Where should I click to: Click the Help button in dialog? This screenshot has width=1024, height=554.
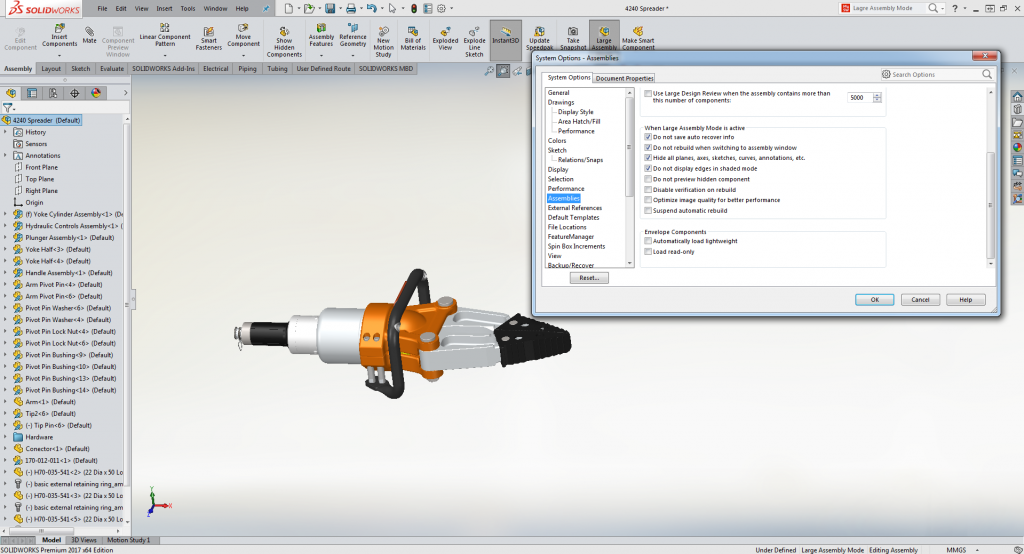(x=965, y=299)
